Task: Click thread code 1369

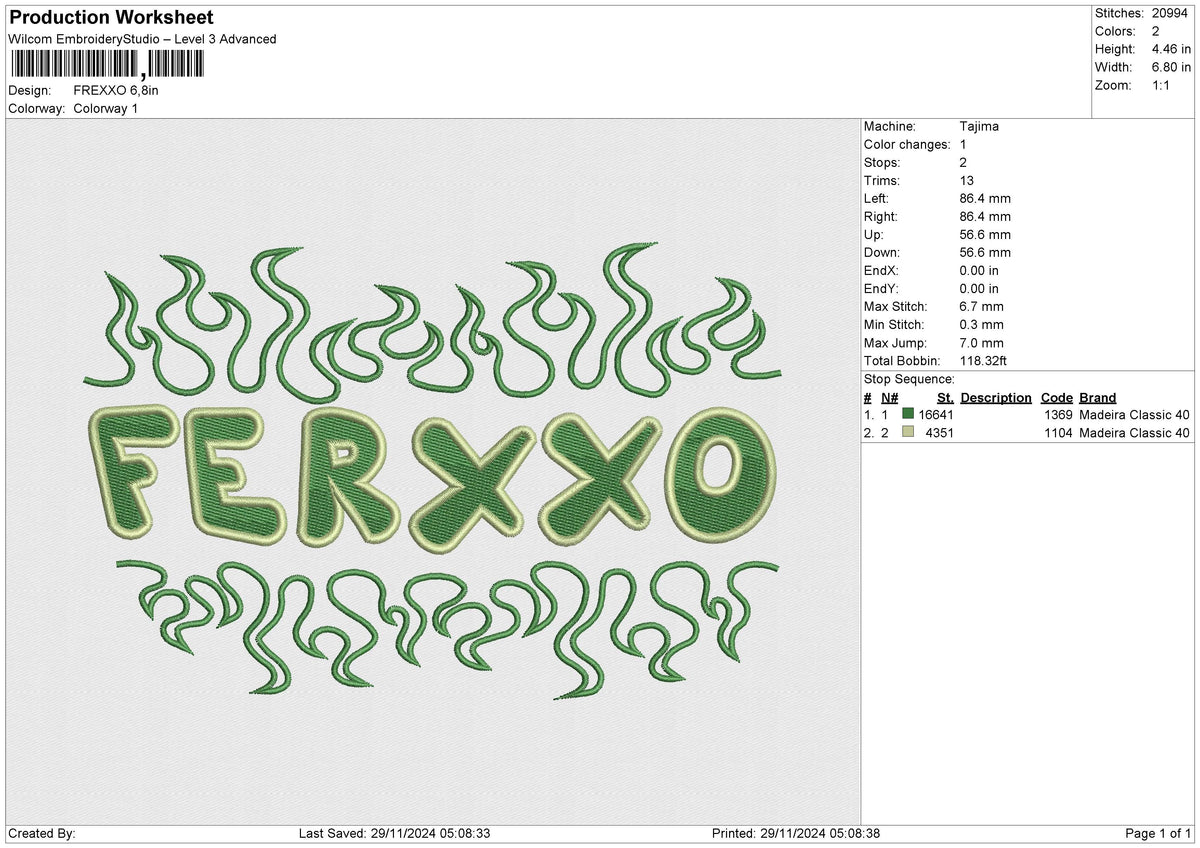Action: tap(1058, 415)
